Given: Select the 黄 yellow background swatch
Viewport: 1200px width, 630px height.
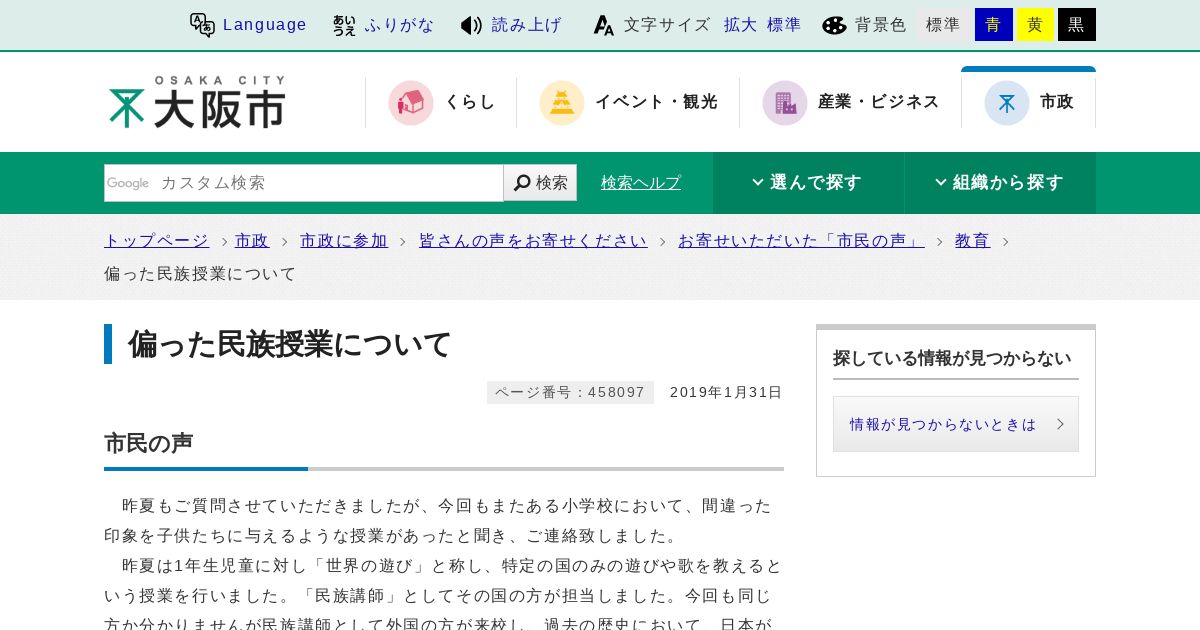Looking at the screenshot, I should pos(1035,25).
